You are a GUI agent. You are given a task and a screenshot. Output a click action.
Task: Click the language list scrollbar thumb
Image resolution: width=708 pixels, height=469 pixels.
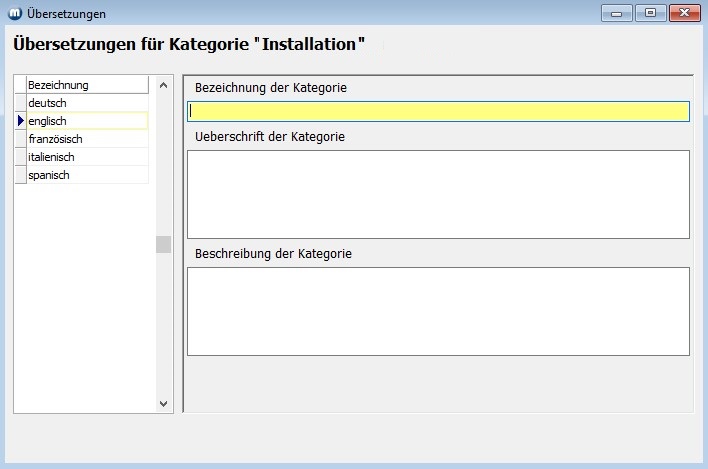(164, 244)
